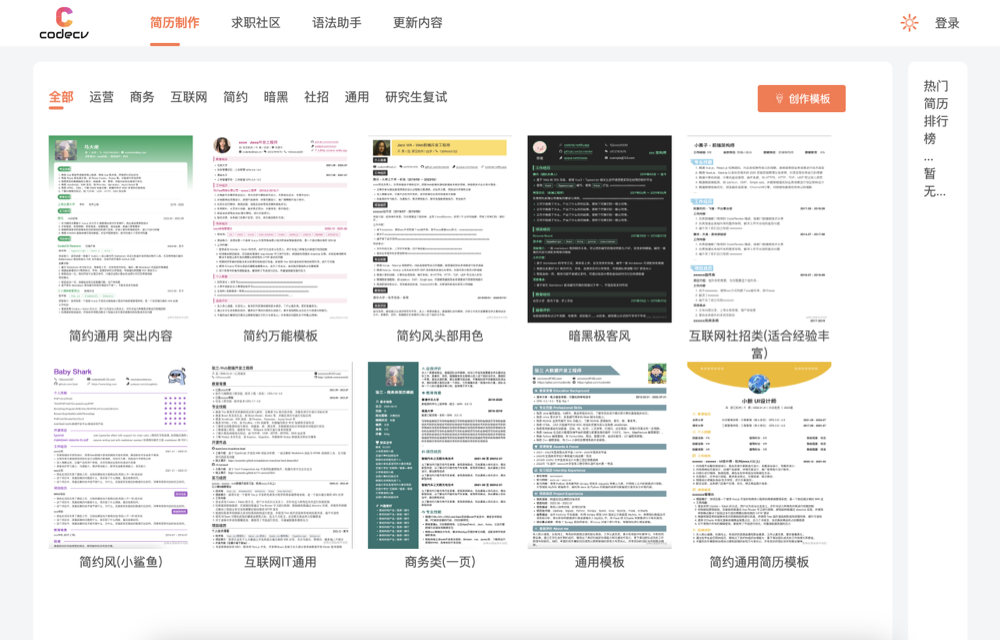Click the 简约风头部用色 caption

pos(440,336)
